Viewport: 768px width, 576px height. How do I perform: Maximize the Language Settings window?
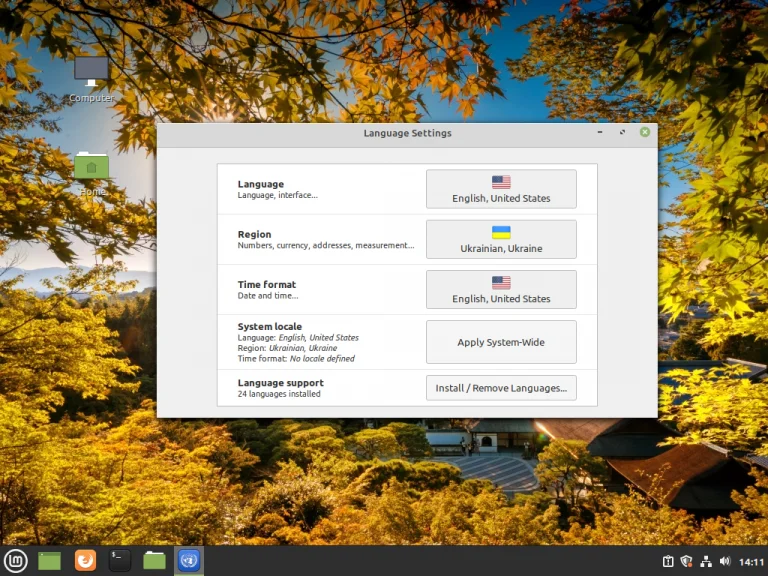pos(622,132)
